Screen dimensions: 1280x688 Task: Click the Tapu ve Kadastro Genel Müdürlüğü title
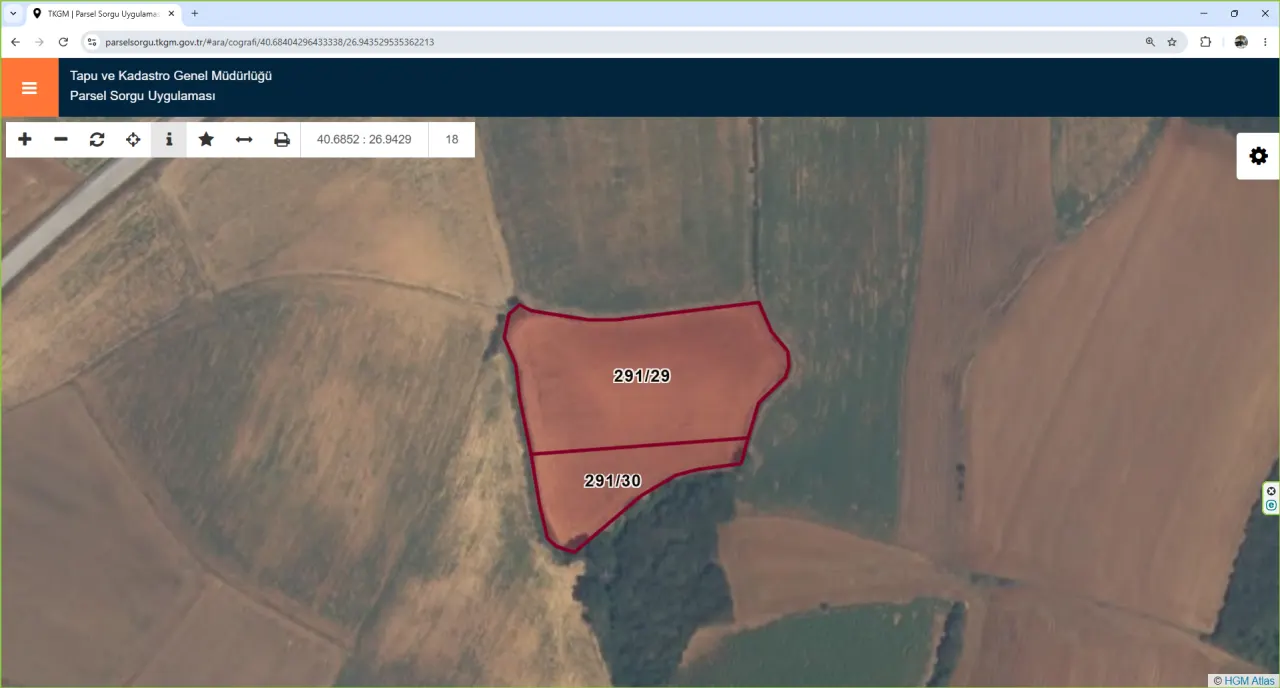tap(171, 76)
